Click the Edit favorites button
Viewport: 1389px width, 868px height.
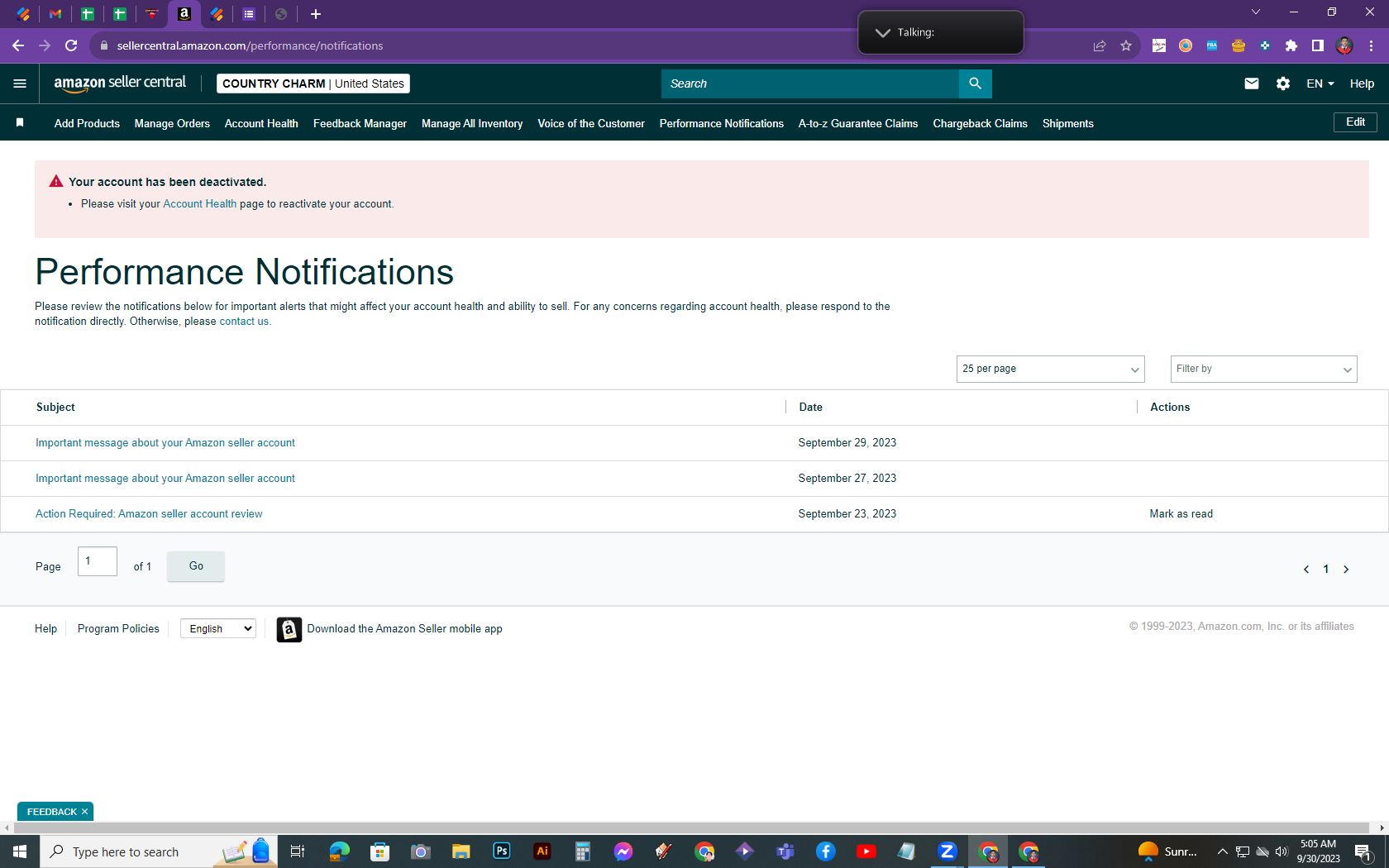[1355, 122]
